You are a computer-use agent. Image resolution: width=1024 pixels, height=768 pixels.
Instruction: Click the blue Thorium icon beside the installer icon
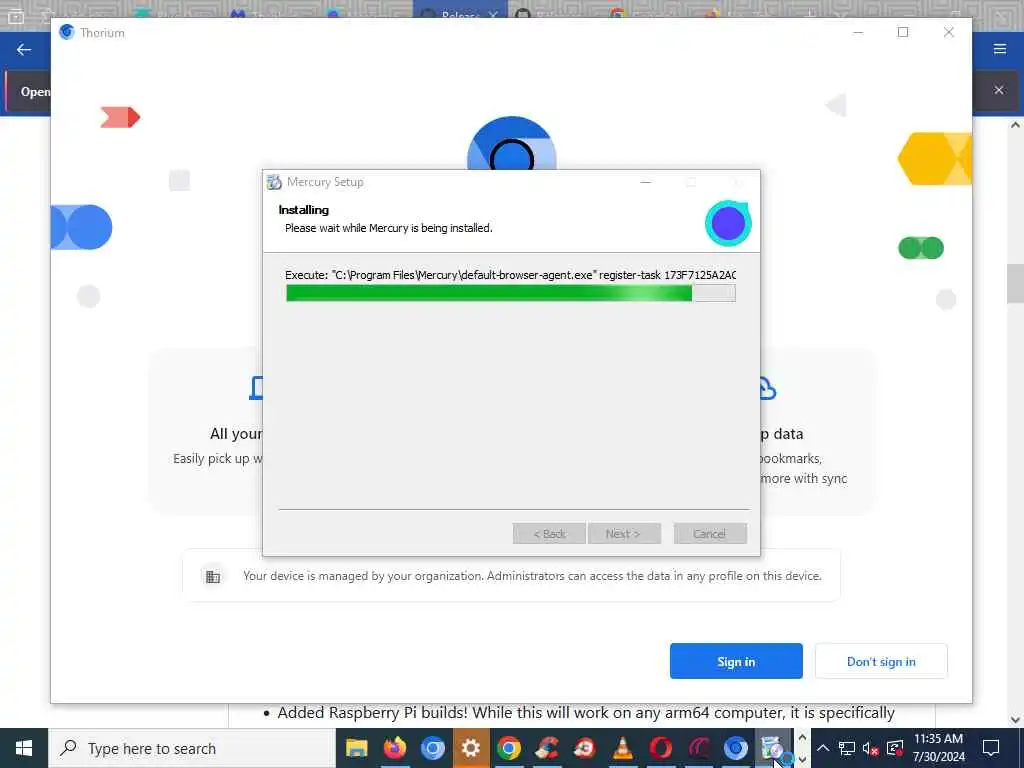735,748
